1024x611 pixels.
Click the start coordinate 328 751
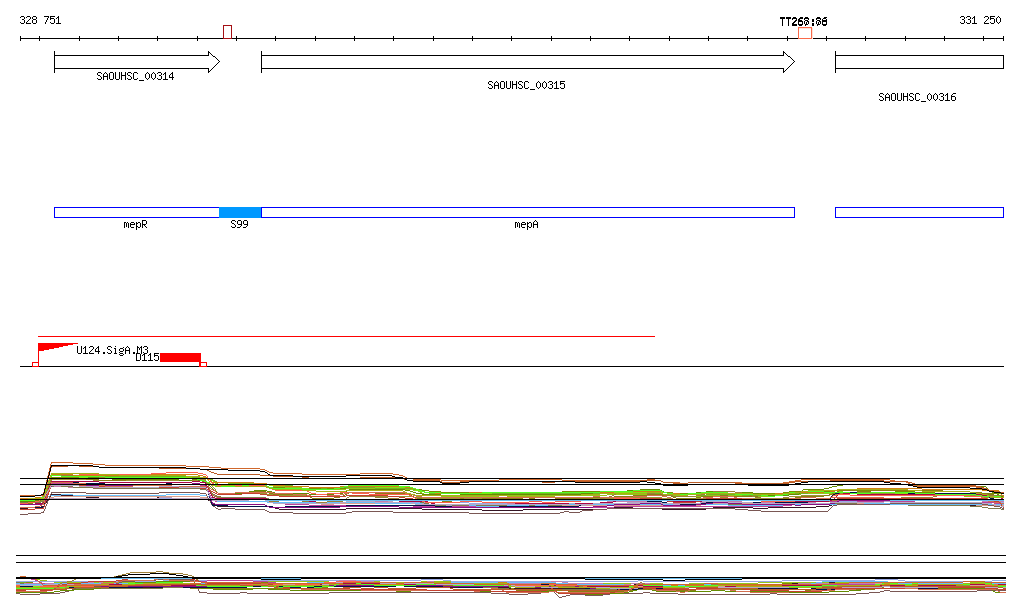[x=40, y=20]
